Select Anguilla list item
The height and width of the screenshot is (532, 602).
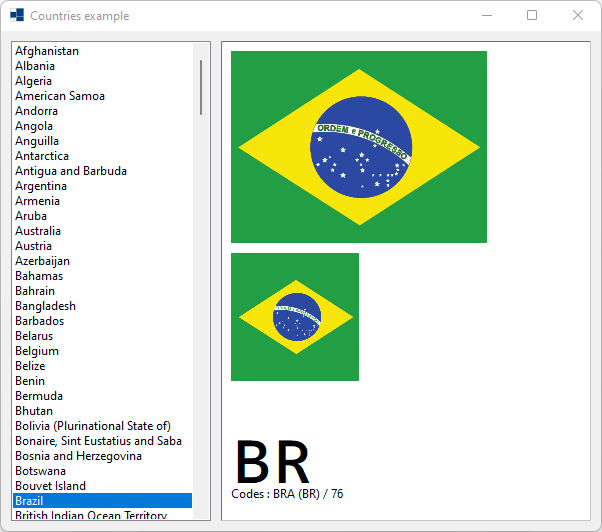point(103,141)
